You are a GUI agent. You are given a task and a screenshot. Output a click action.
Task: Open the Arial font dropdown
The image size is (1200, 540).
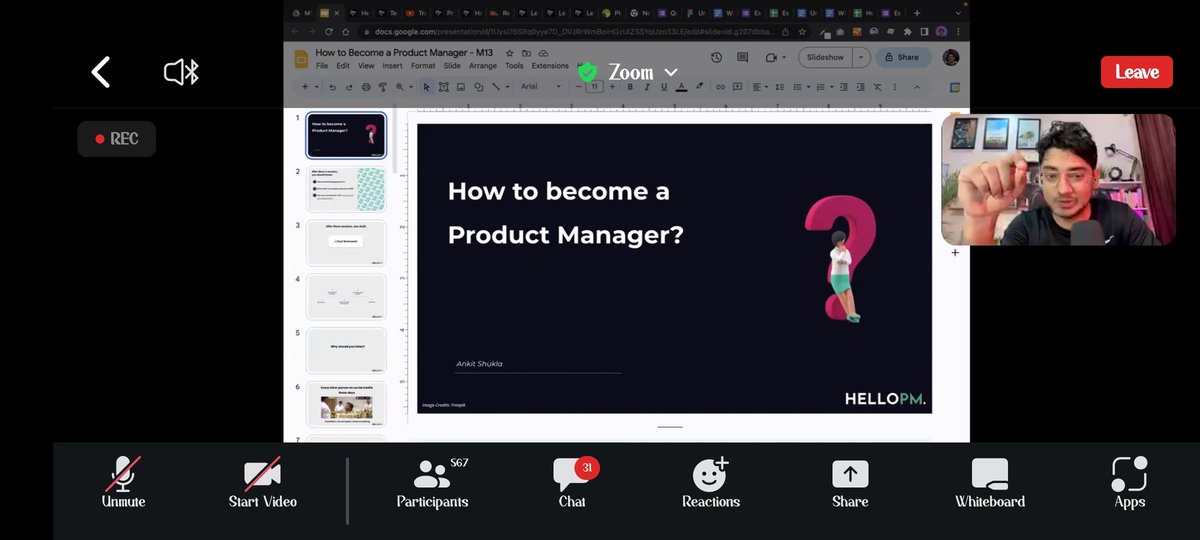coord(541,87)
